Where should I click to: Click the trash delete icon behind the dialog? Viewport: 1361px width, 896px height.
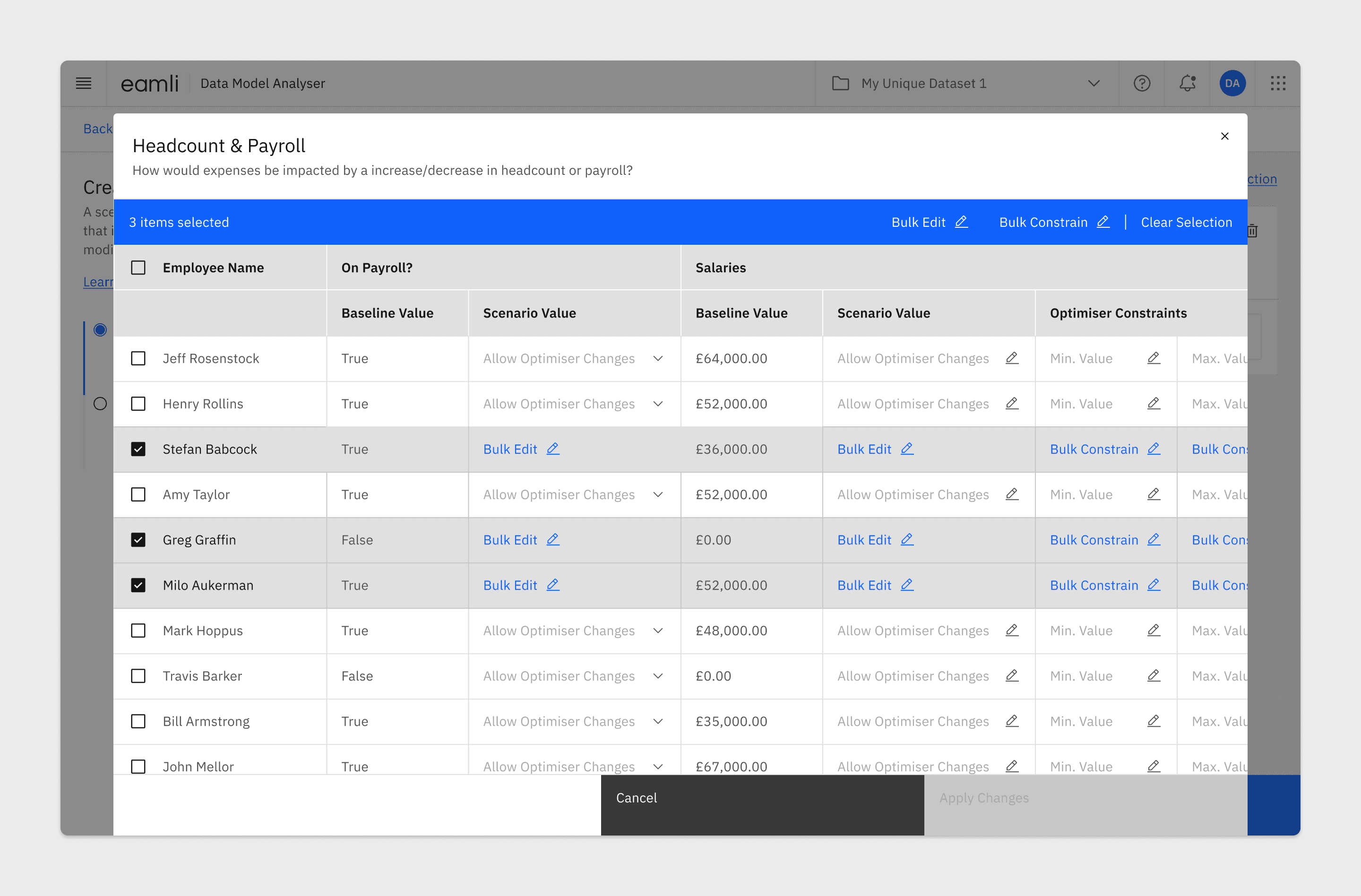1252,231
